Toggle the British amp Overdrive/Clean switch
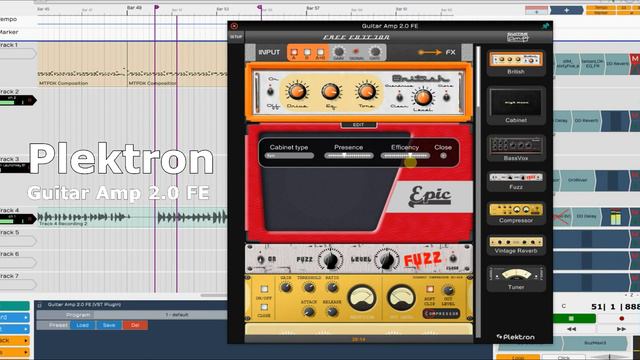Viewport: 640px width, 360px height. [399, 97]
